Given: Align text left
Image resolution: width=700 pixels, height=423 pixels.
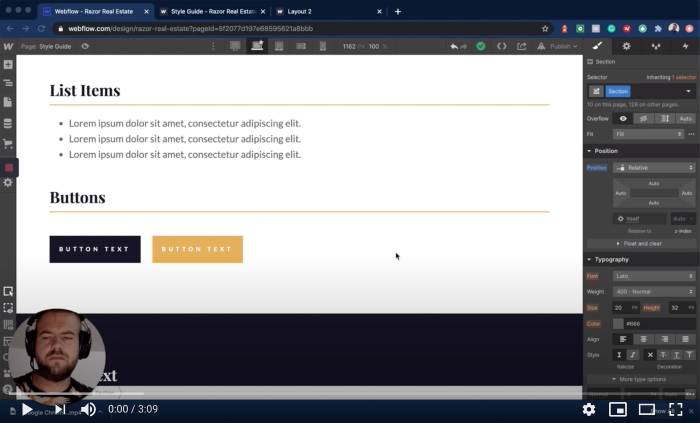Looking at the screenshot, I should click(623, 340).
